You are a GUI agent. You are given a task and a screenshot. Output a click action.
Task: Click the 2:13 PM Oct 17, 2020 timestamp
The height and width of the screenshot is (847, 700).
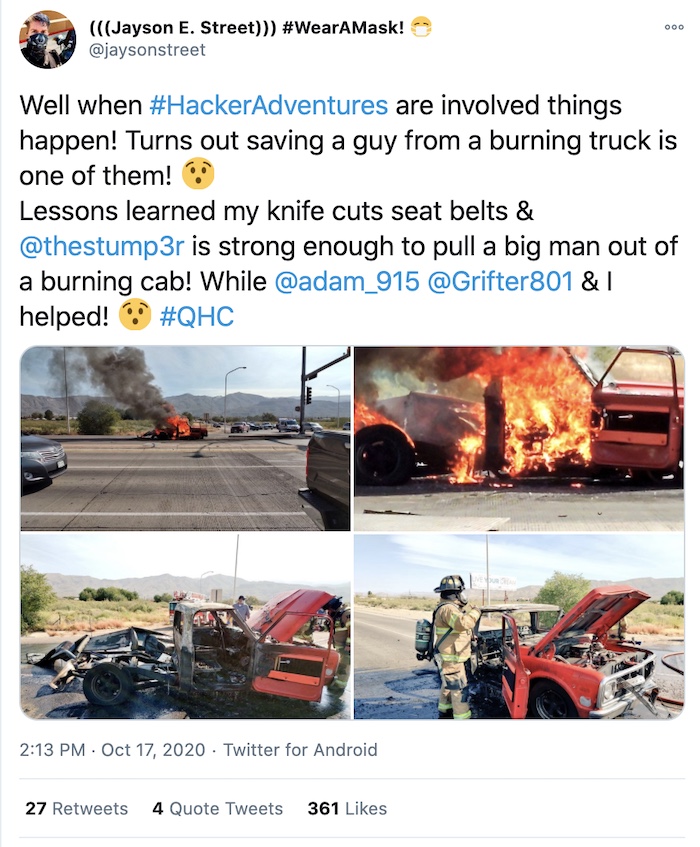click(112, 750)
